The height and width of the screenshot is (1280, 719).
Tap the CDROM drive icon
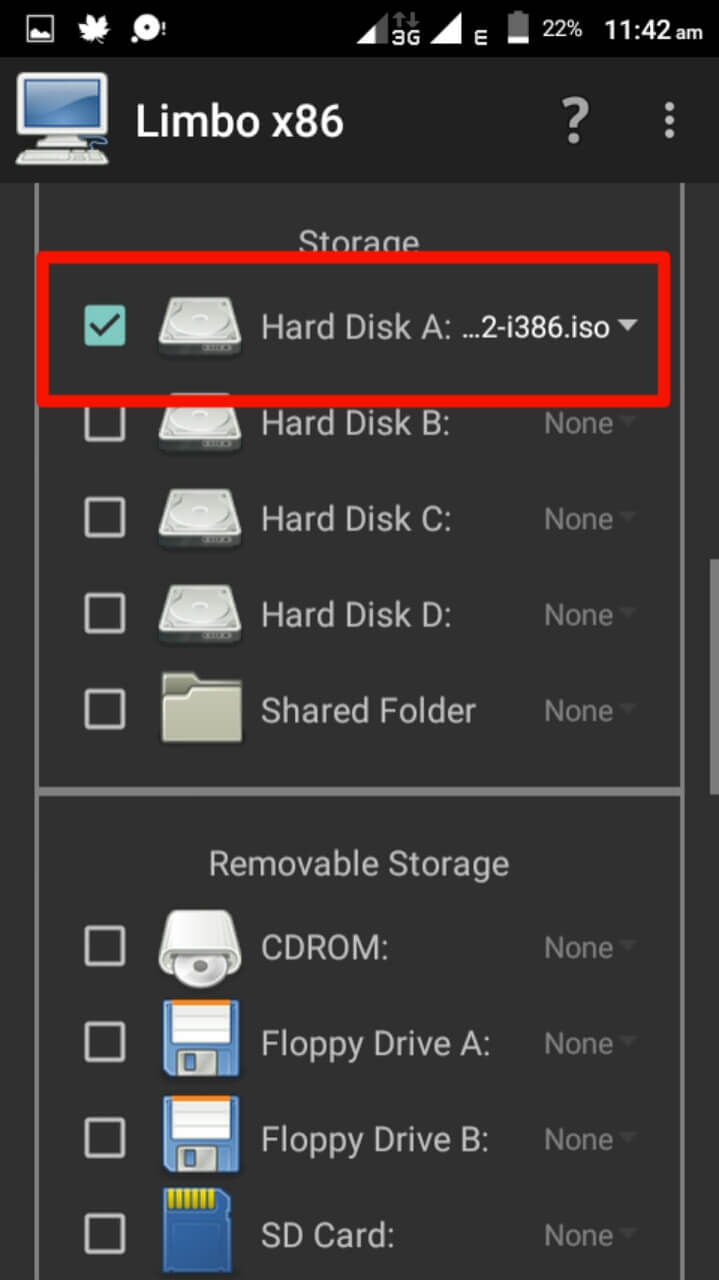[x=200, y=946]
